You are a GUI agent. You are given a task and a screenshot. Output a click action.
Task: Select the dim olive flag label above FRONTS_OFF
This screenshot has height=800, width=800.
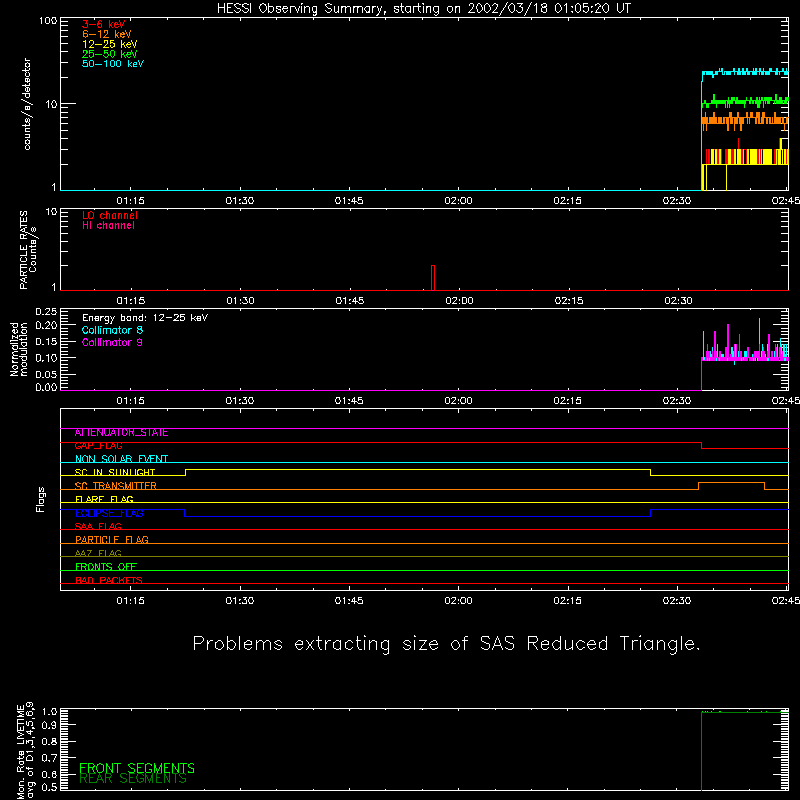tap(98, 553)
